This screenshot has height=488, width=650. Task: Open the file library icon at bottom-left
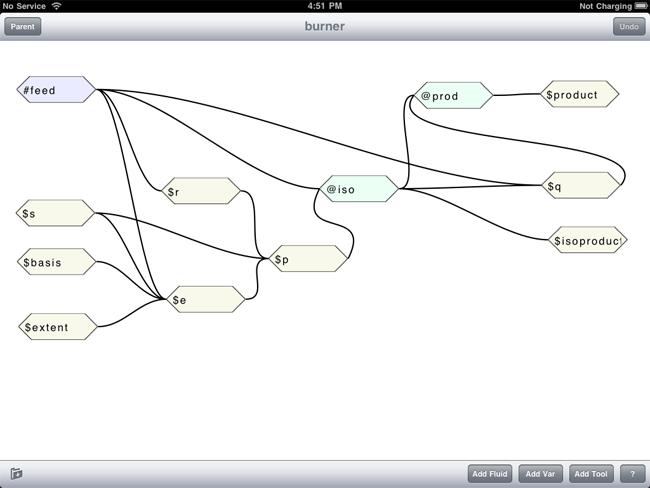point(17,474)
